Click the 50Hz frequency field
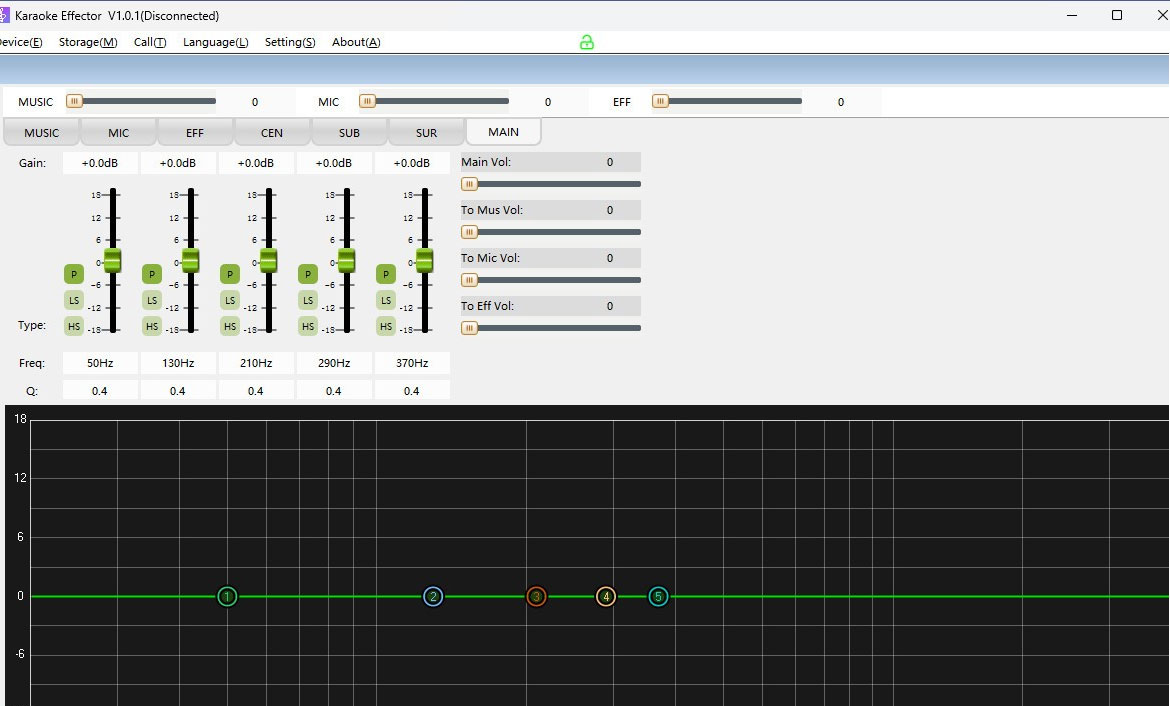The width and height of the screenshot is (1170, 706). (x=100, y=363)
